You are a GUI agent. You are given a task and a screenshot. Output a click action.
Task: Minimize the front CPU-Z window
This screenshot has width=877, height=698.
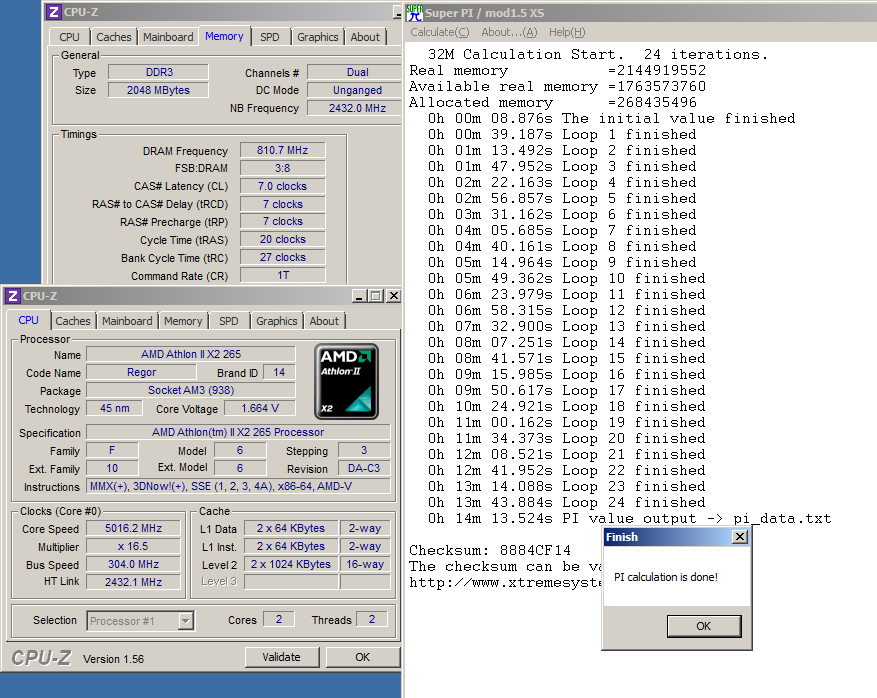[x=359, y=296]
